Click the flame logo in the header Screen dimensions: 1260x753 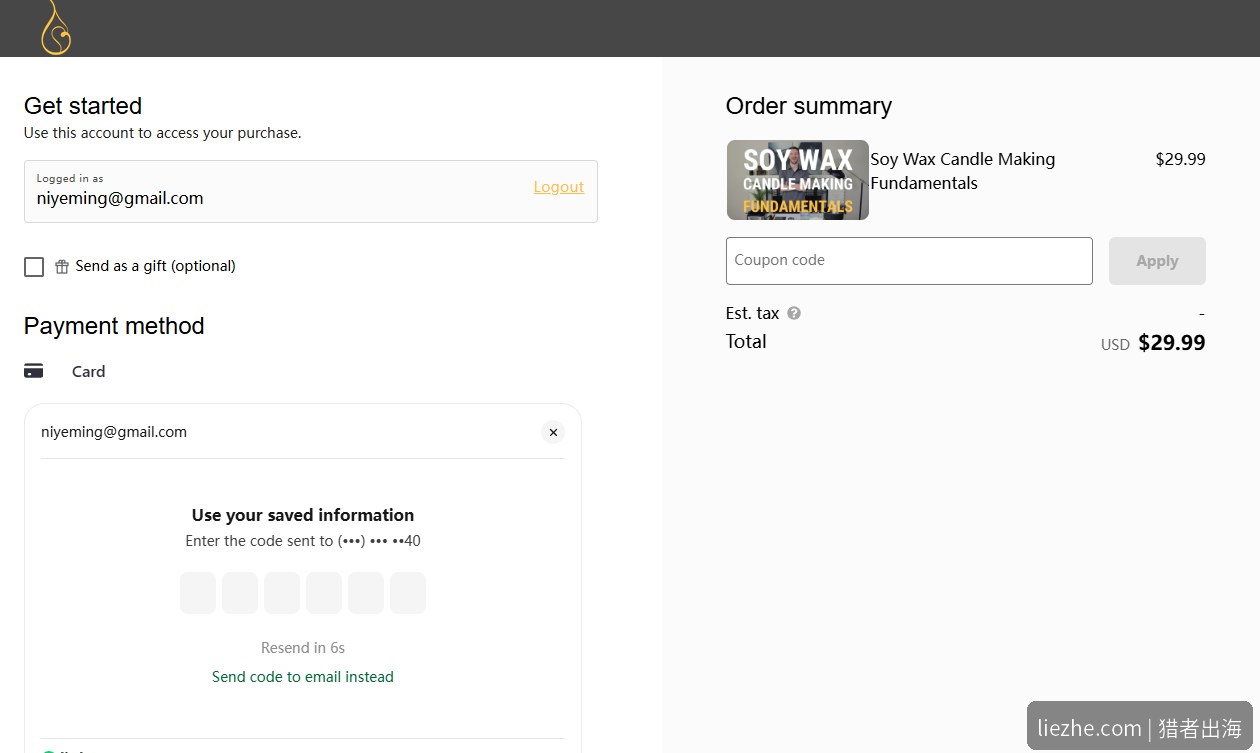pos(55,27)
